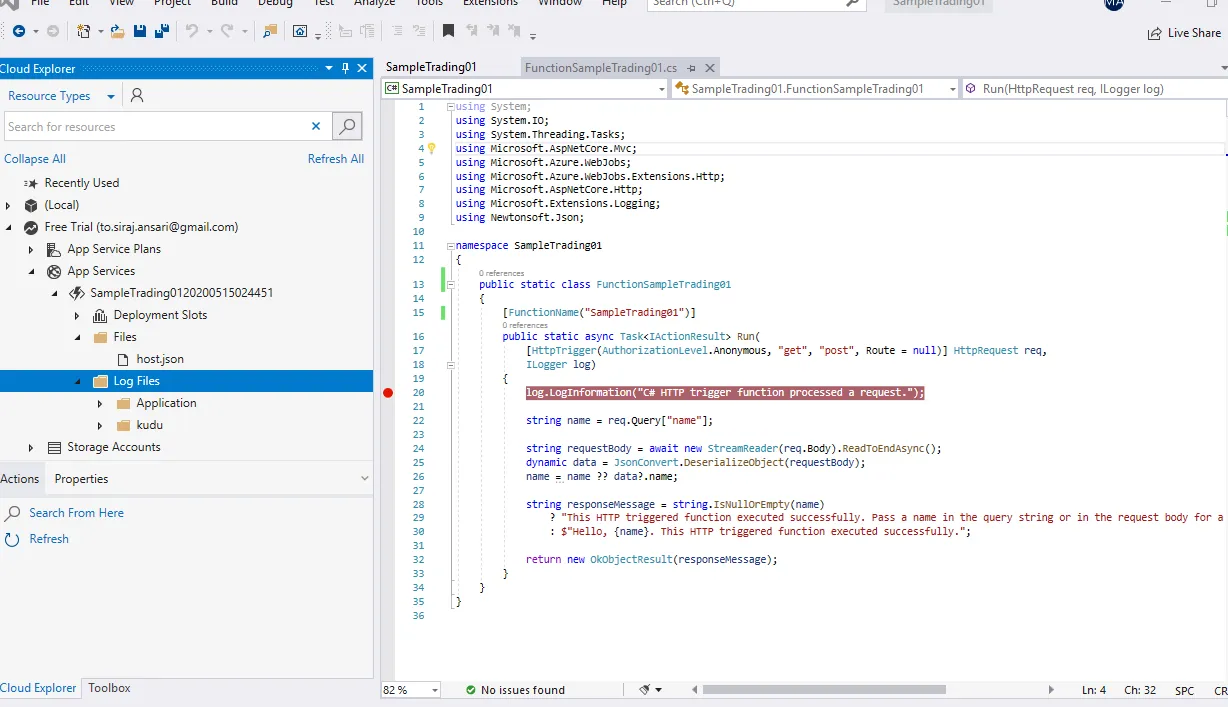This screenshot has width=1228, height=707.
Task: Switch to the Toolbox tab at bottom
Action: [x=109, y=688]
